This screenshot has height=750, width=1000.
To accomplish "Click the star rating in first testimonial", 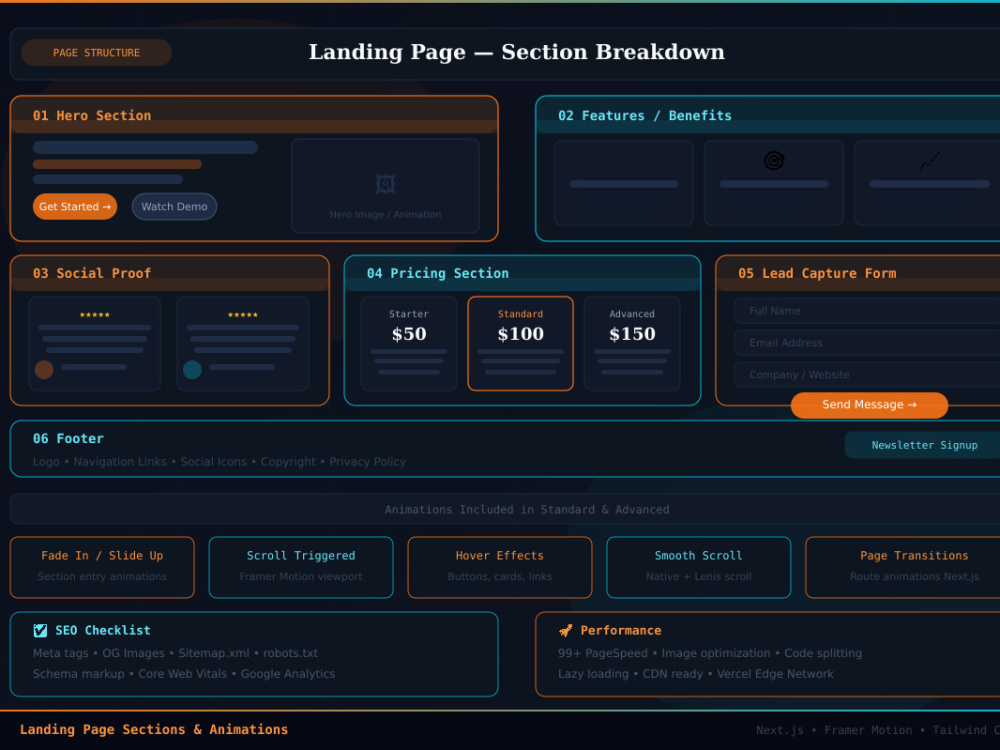I will click(94, 315).
